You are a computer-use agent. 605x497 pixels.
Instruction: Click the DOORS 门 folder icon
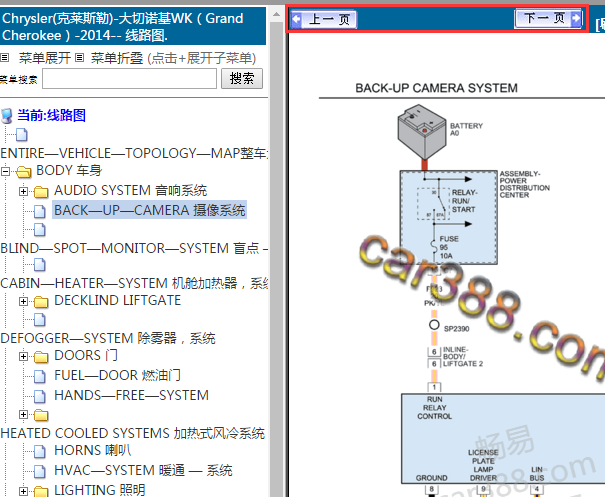point(41,357)
